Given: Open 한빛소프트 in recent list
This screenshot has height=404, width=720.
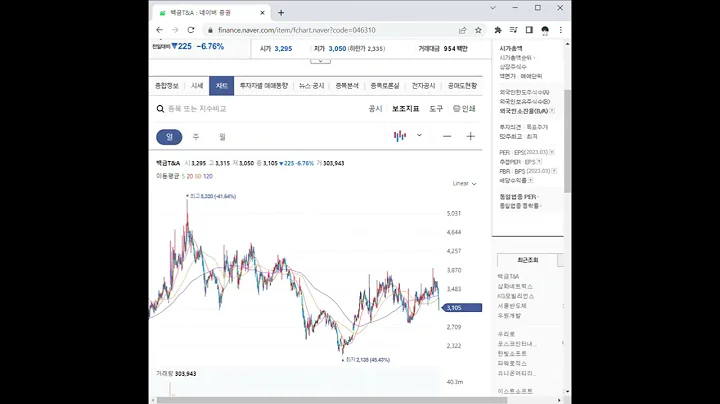Looking at the screenshot, I should [512, 354].
